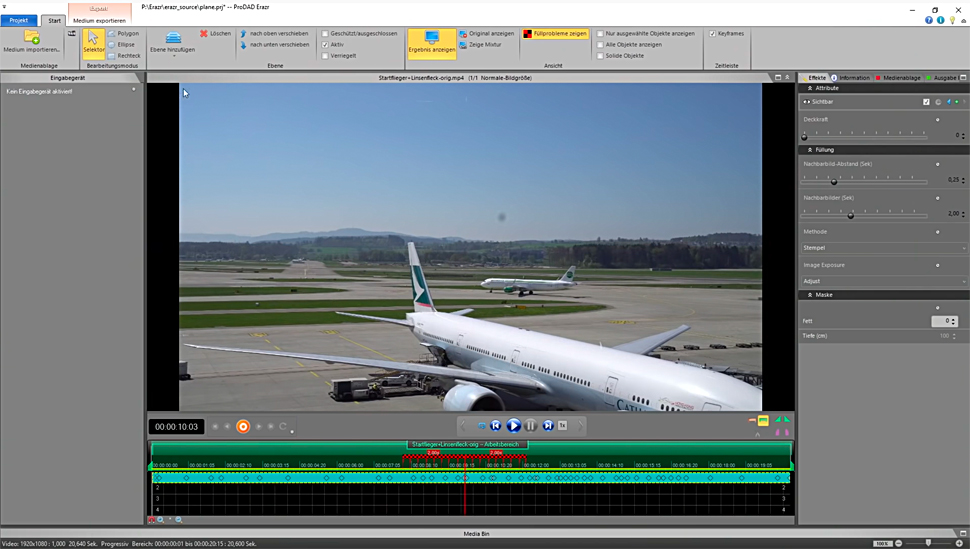Open the Projekt menu tab
This screenshot has width=970, height=549.
pos(19,20)
